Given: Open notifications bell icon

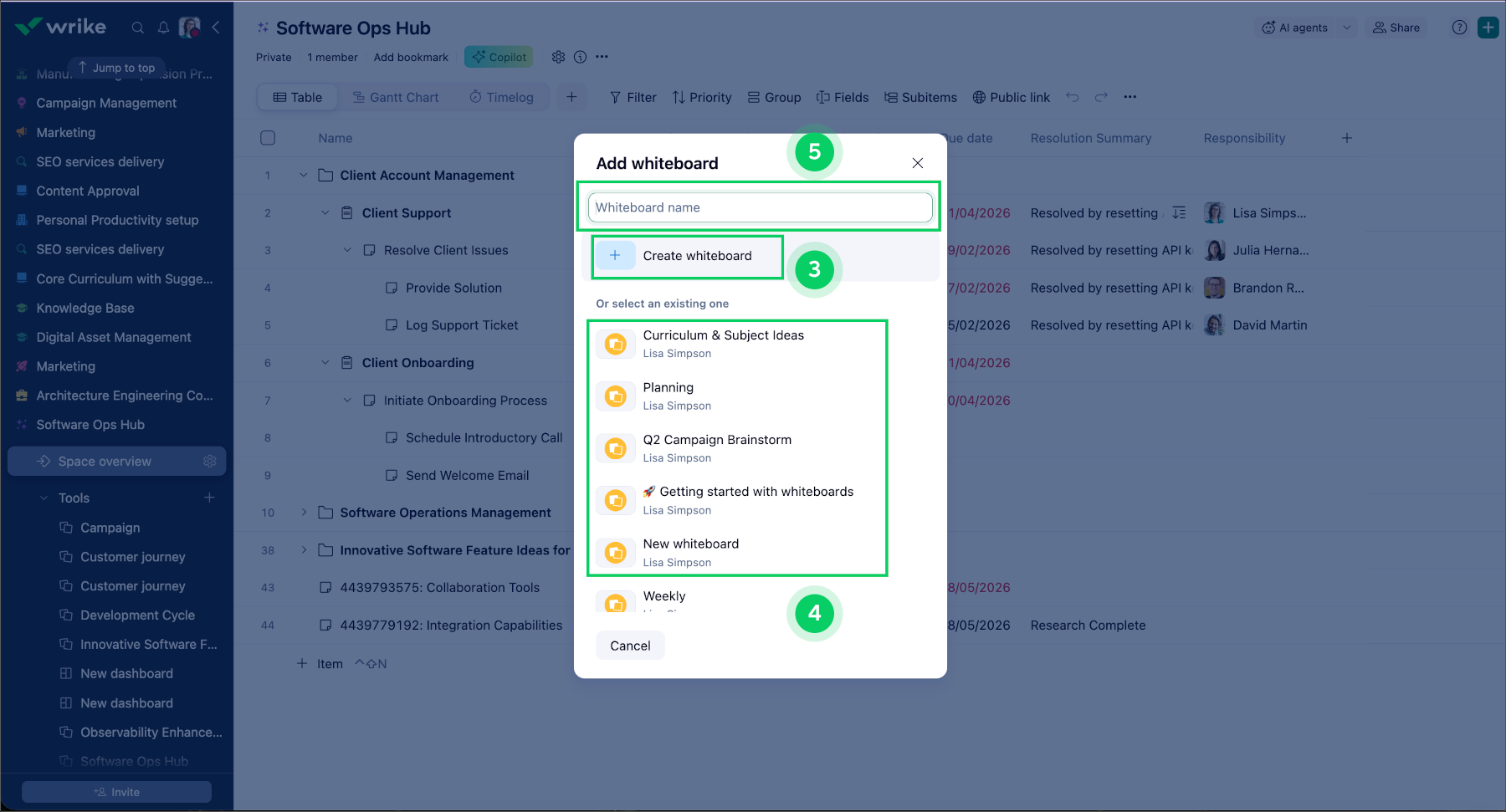Looking at the screenshot, I should 163,28.
